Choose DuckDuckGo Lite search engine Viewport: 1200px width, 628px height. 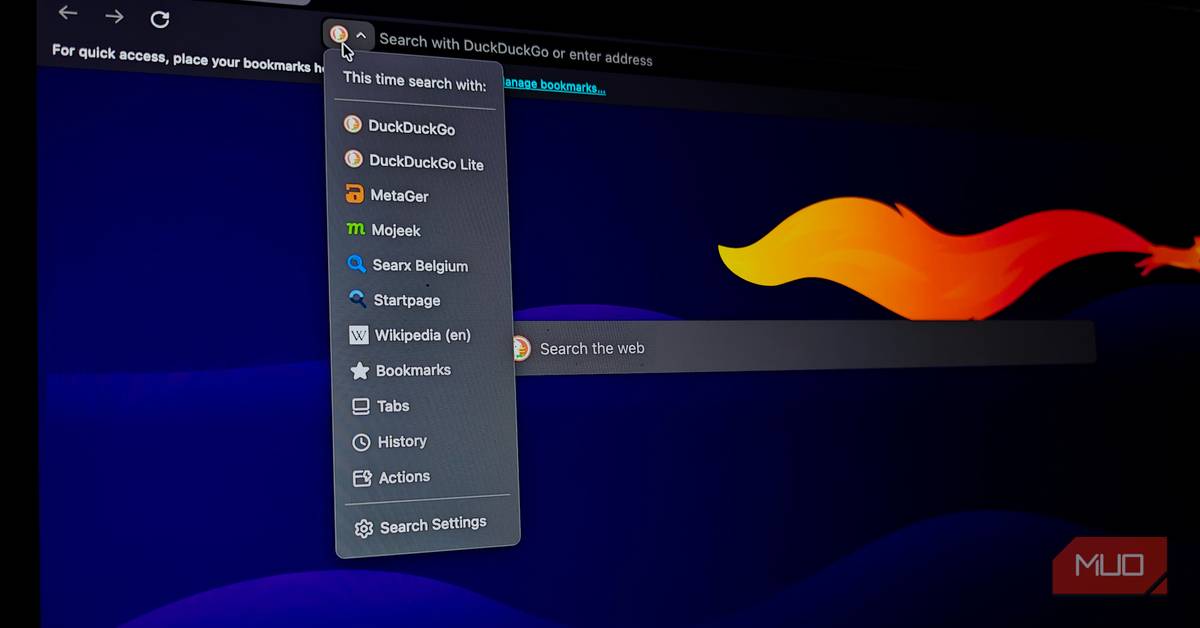(x=413, y=162)
